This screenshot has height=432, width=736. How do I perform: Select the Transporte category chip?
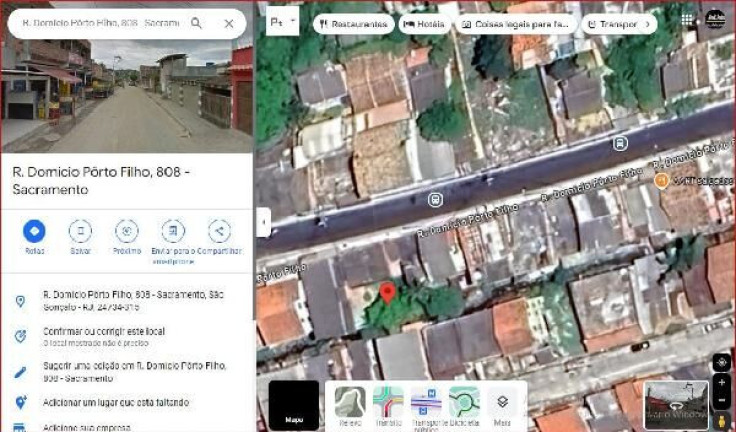(x=613, y=24)
